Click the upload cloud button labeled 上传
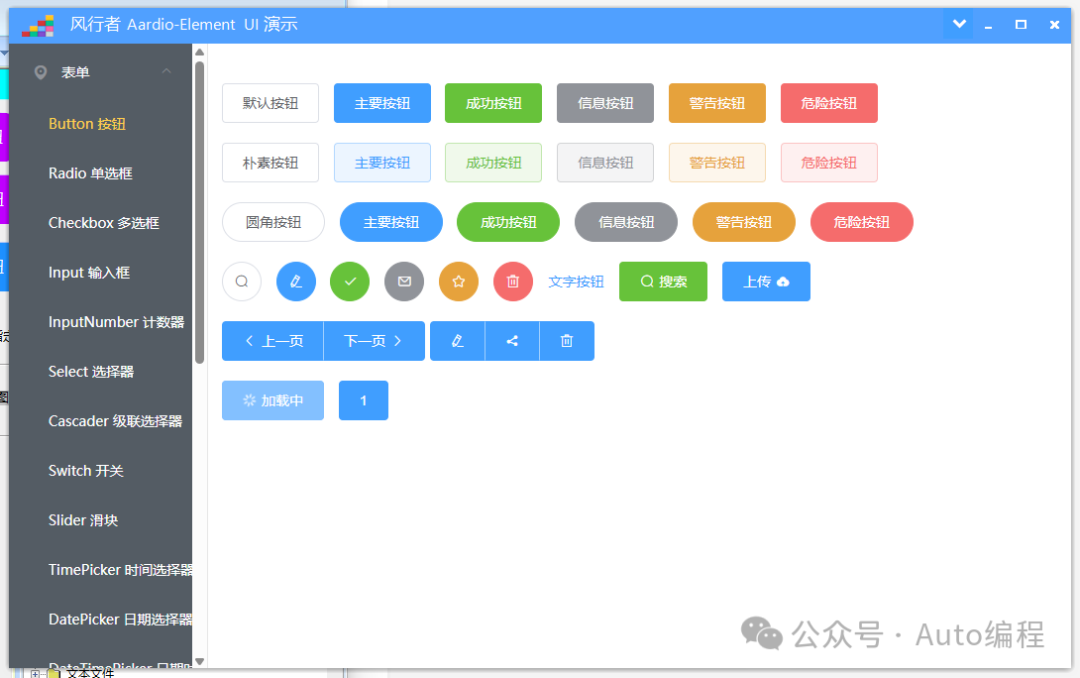 click(766, 281)
